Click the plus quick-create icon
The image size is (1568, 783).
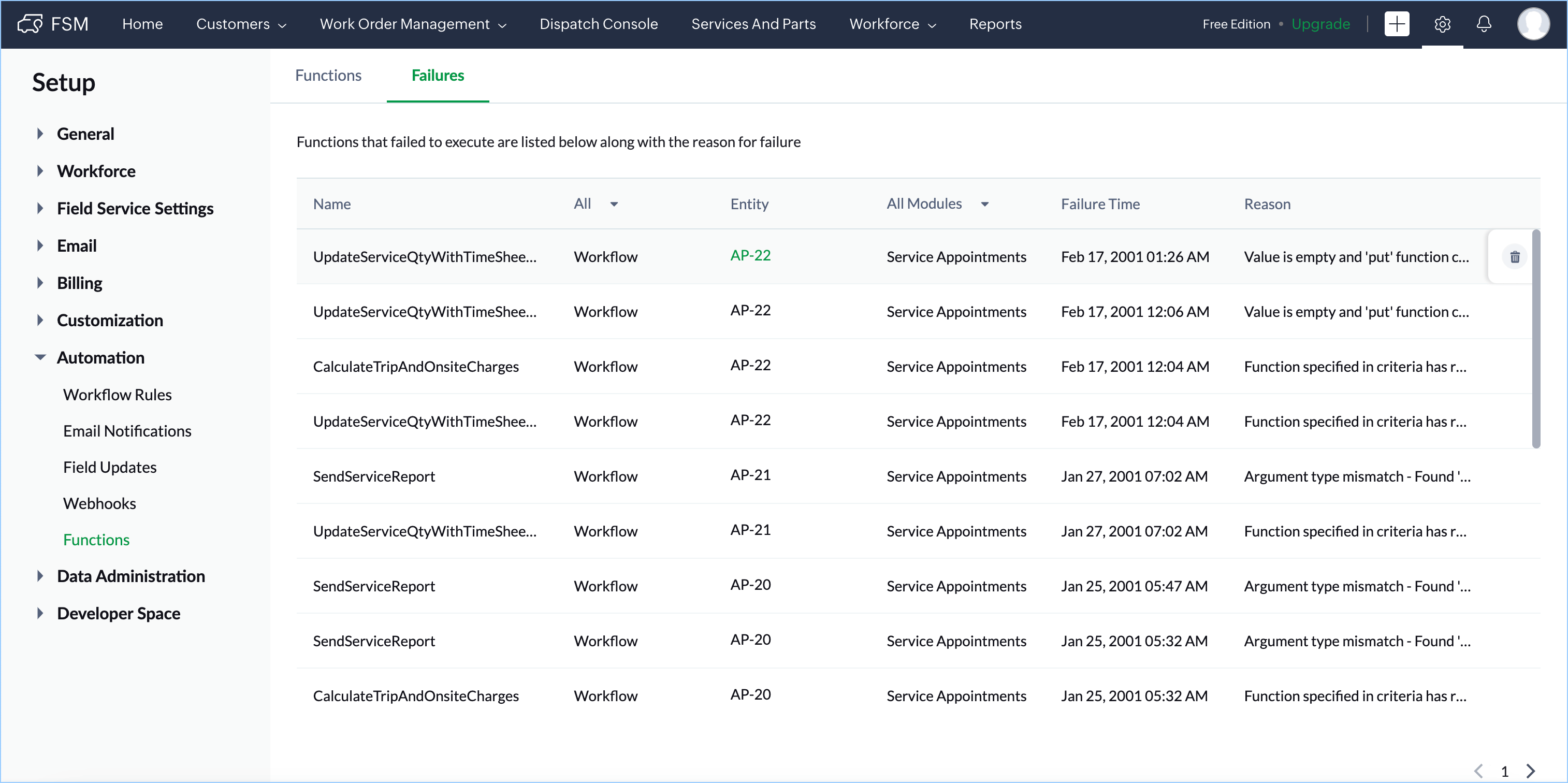(1397, 24)
